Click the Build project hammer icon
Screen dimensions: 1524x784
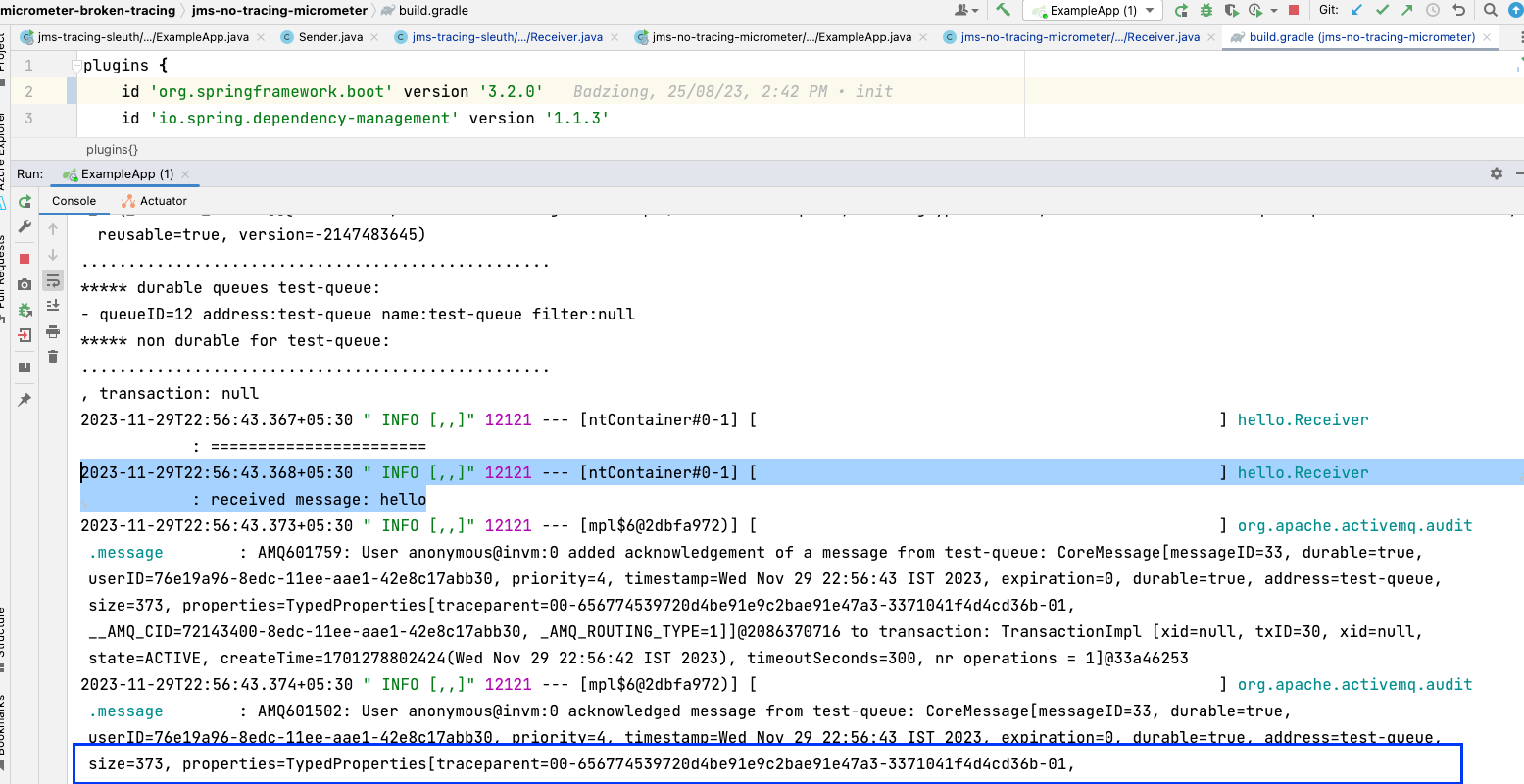pos(1003,10)
